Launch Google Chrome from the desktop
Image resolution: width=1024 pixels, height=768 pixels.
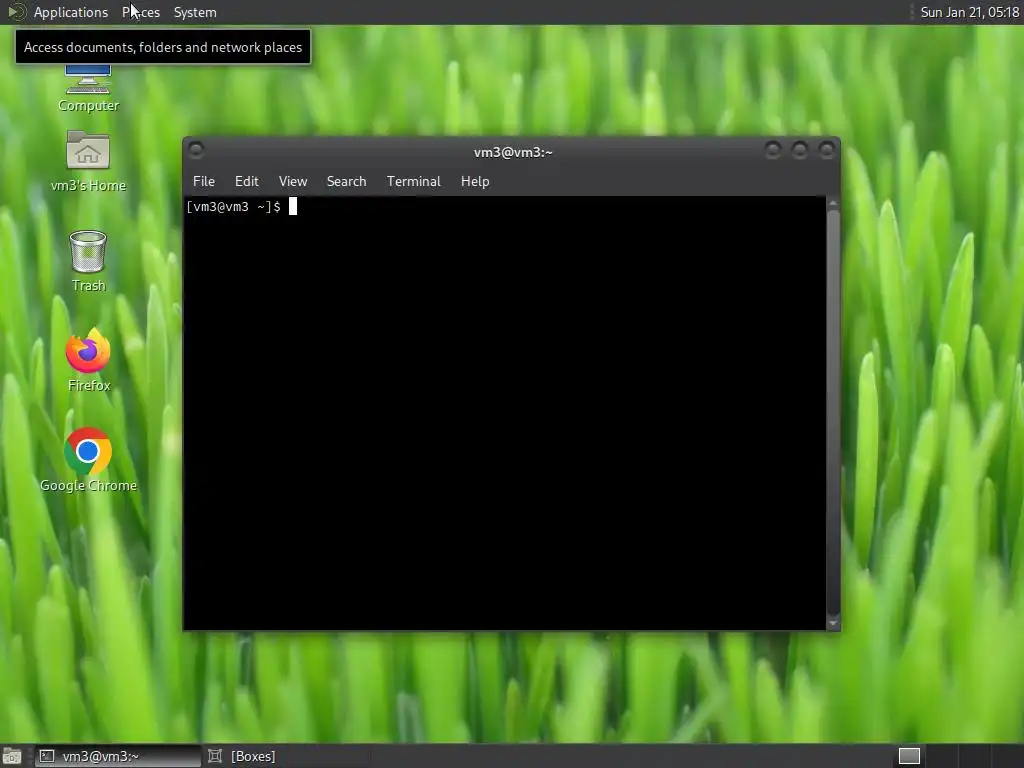[88, 460]
